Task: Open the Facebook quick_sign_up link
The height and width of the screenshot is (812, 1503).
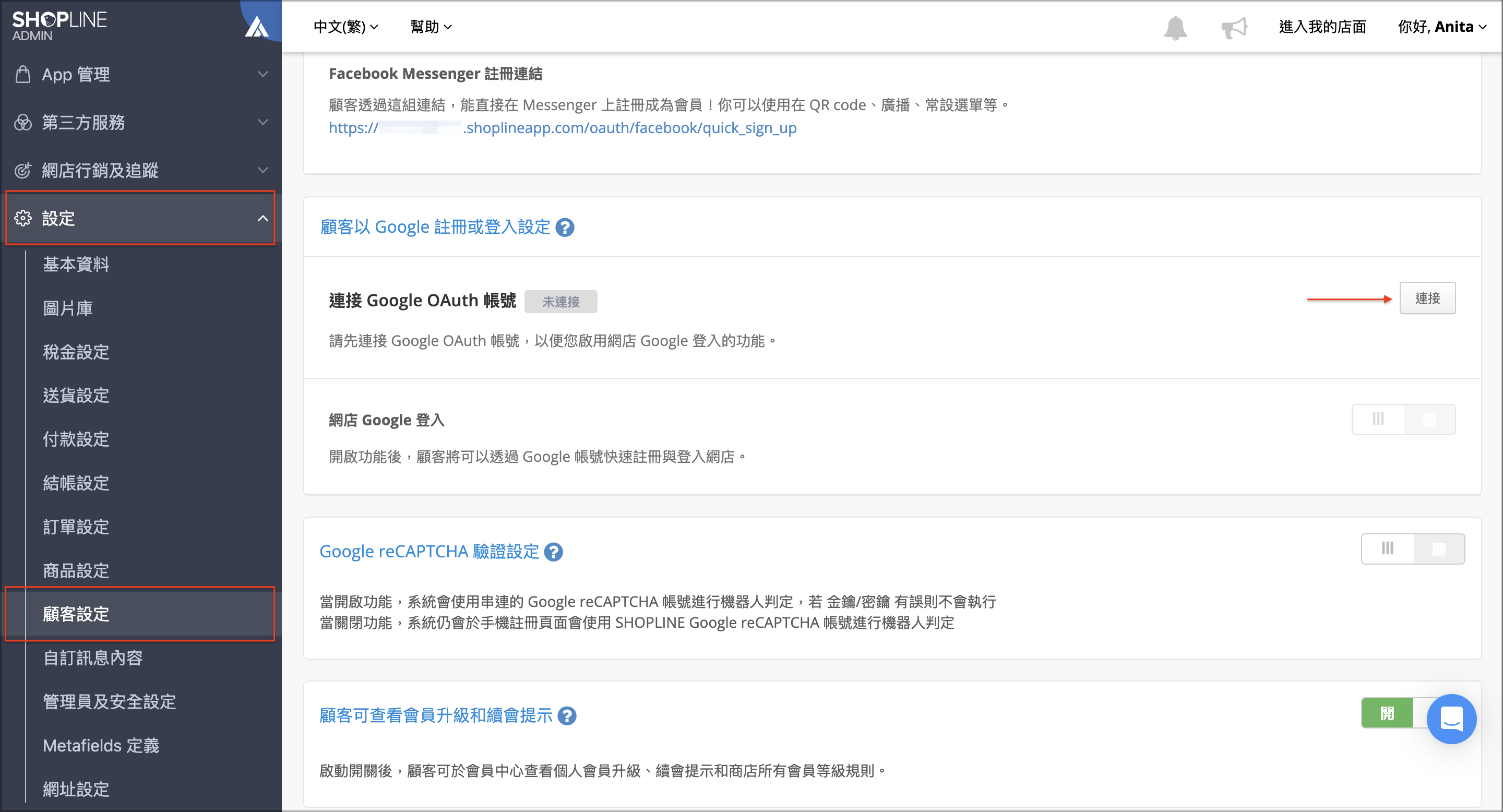Action: coord(563,128)
